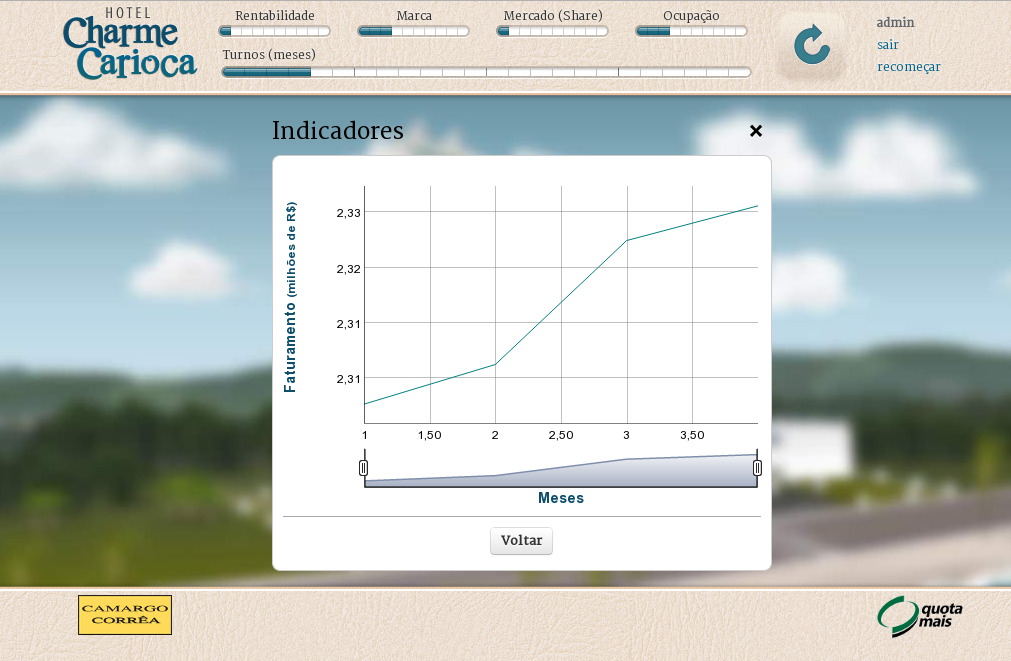The height and width of the screenshot is (661, 1011).
Task: Click the circular refresh arrow icon
Action: click(x=811, y=45)
